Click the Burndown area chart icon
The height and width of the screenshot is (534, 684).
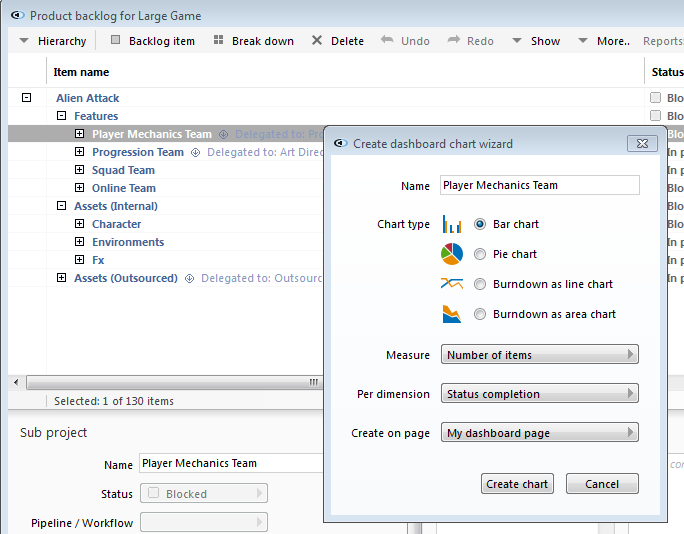(x=451, y=314)
